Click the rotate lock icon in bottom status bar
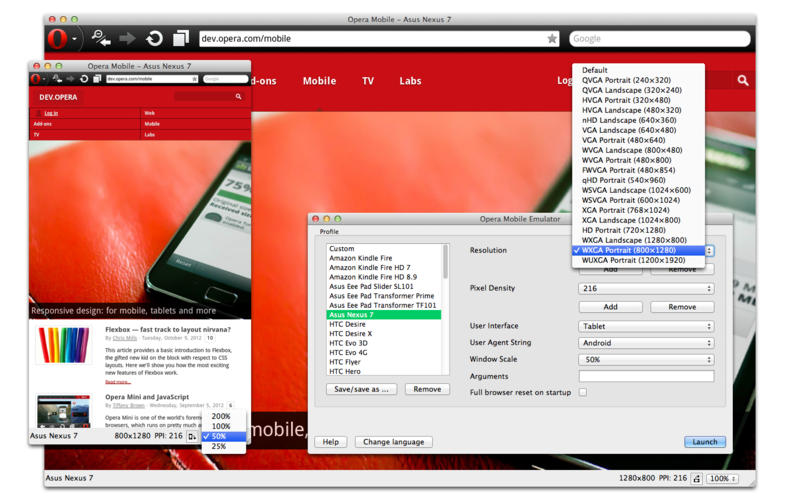Image resolution: width=800 pixels, height=500 pixels. (697, 479)
